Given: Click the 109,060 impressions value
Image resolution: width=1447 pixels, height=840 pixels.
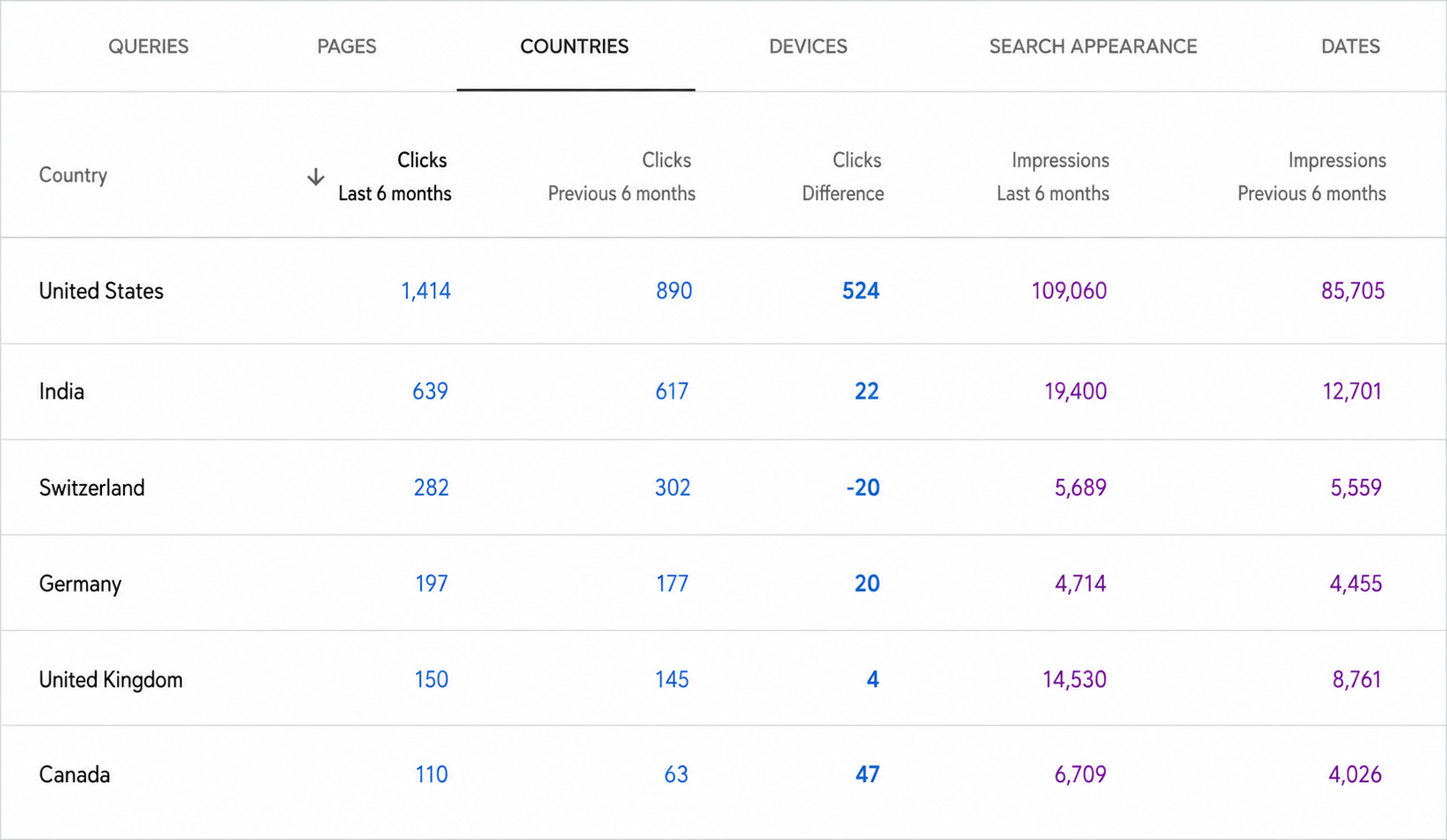Looking at the screenshot, I should point(1069,291).
